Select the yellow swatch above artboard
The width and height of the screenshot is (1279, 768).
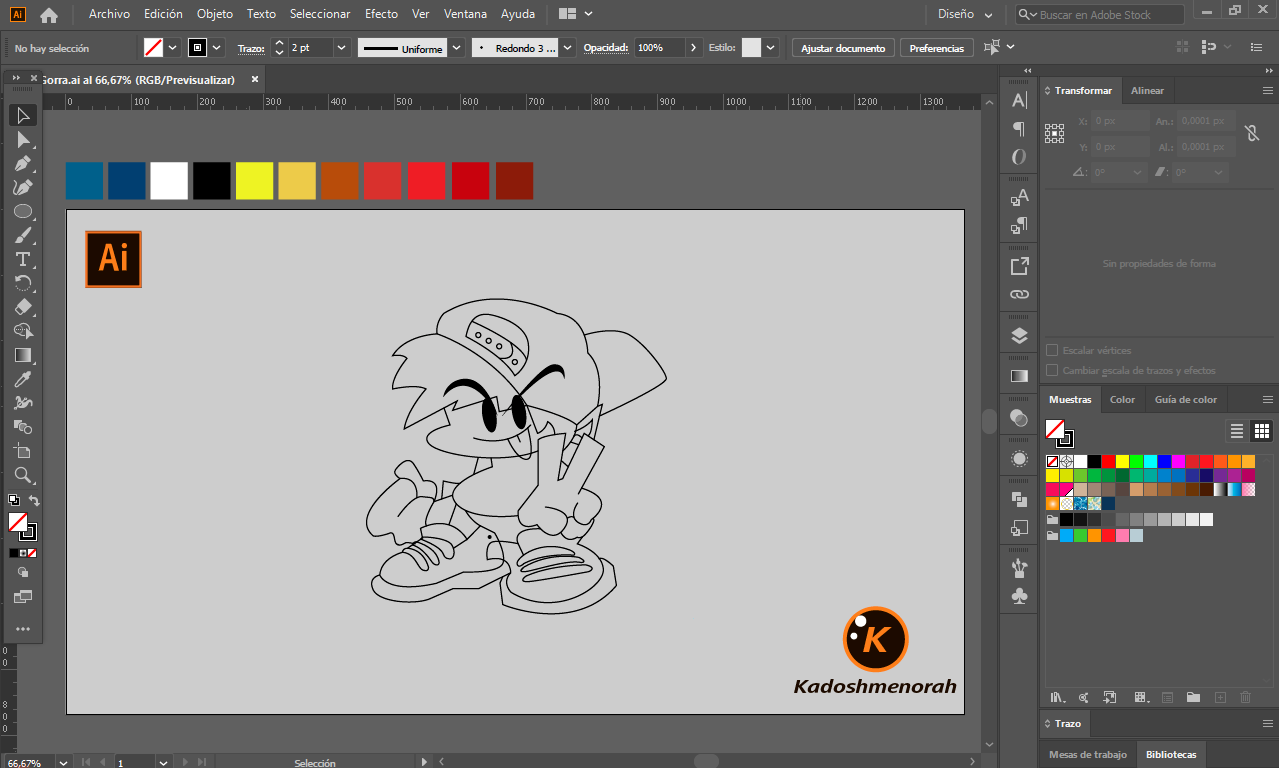[254, 181]
